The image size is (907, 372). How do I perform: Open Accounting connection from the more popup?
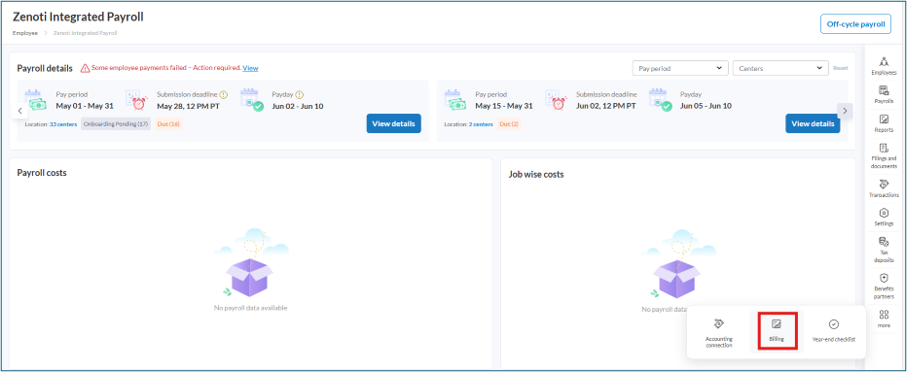719,333
